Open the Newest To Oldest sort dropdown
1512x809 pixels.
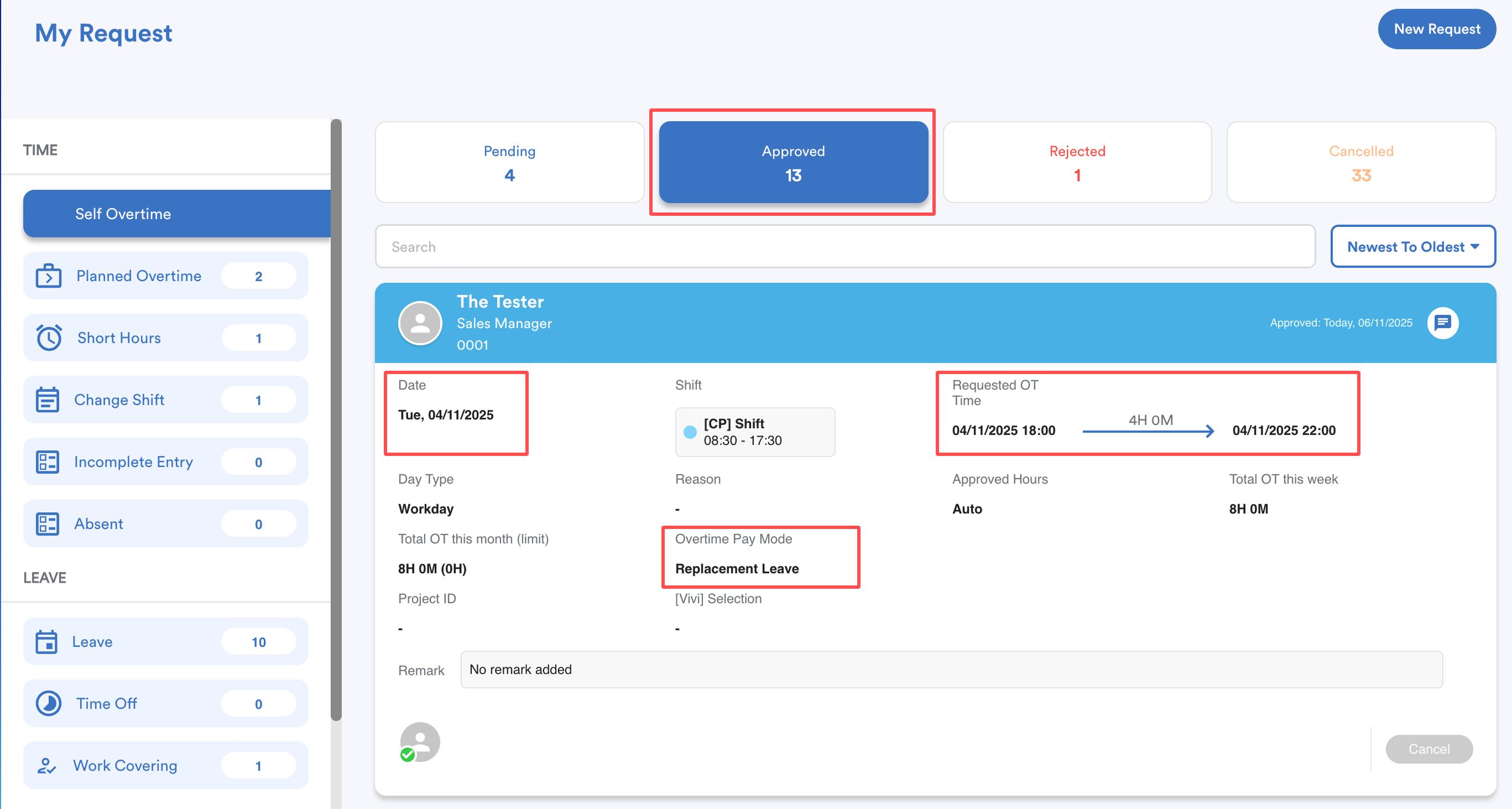[x=1412, y=247]
